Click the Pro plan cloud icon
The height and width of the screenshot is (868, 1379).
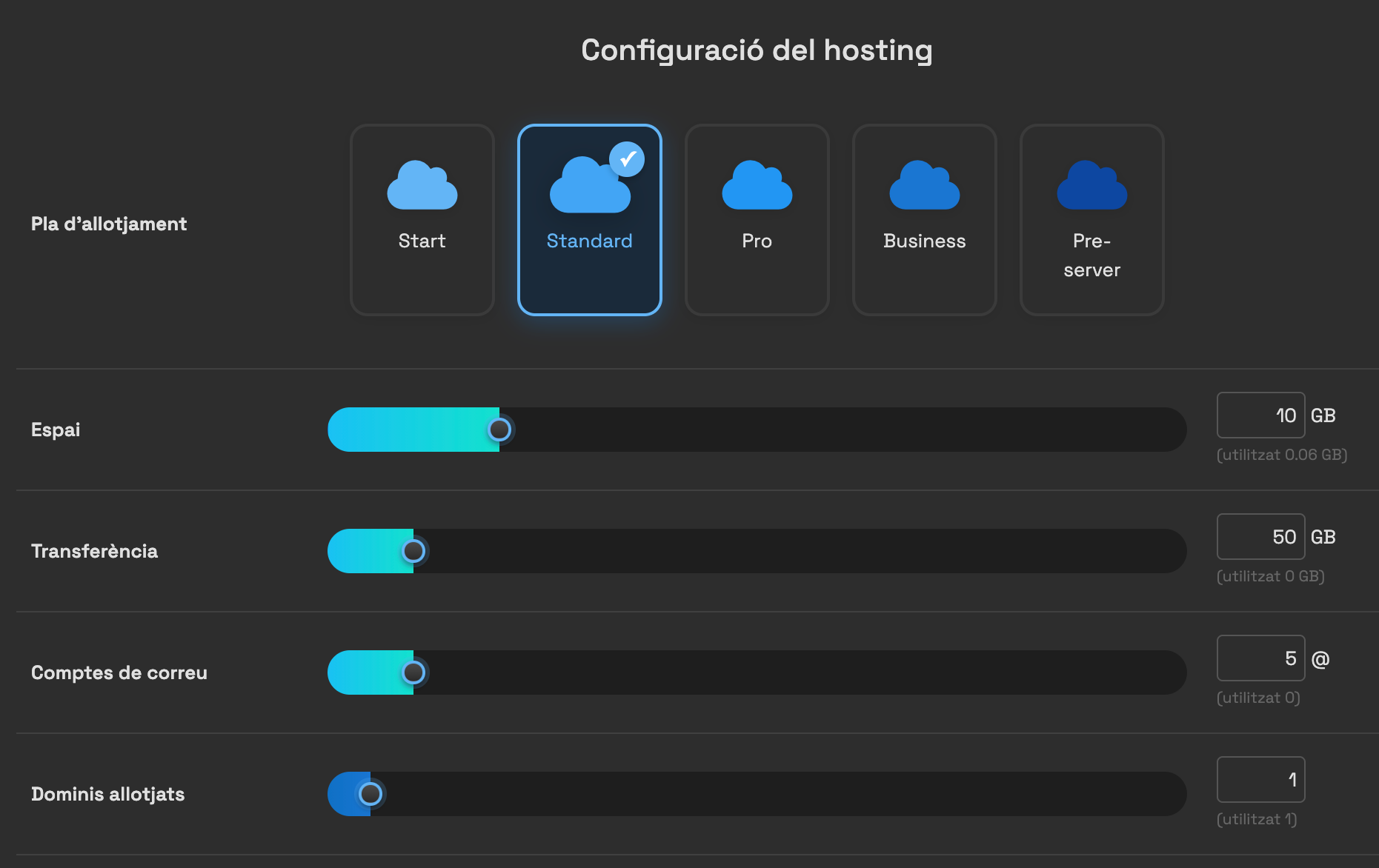pyautogui.click(x=757, y=185)
